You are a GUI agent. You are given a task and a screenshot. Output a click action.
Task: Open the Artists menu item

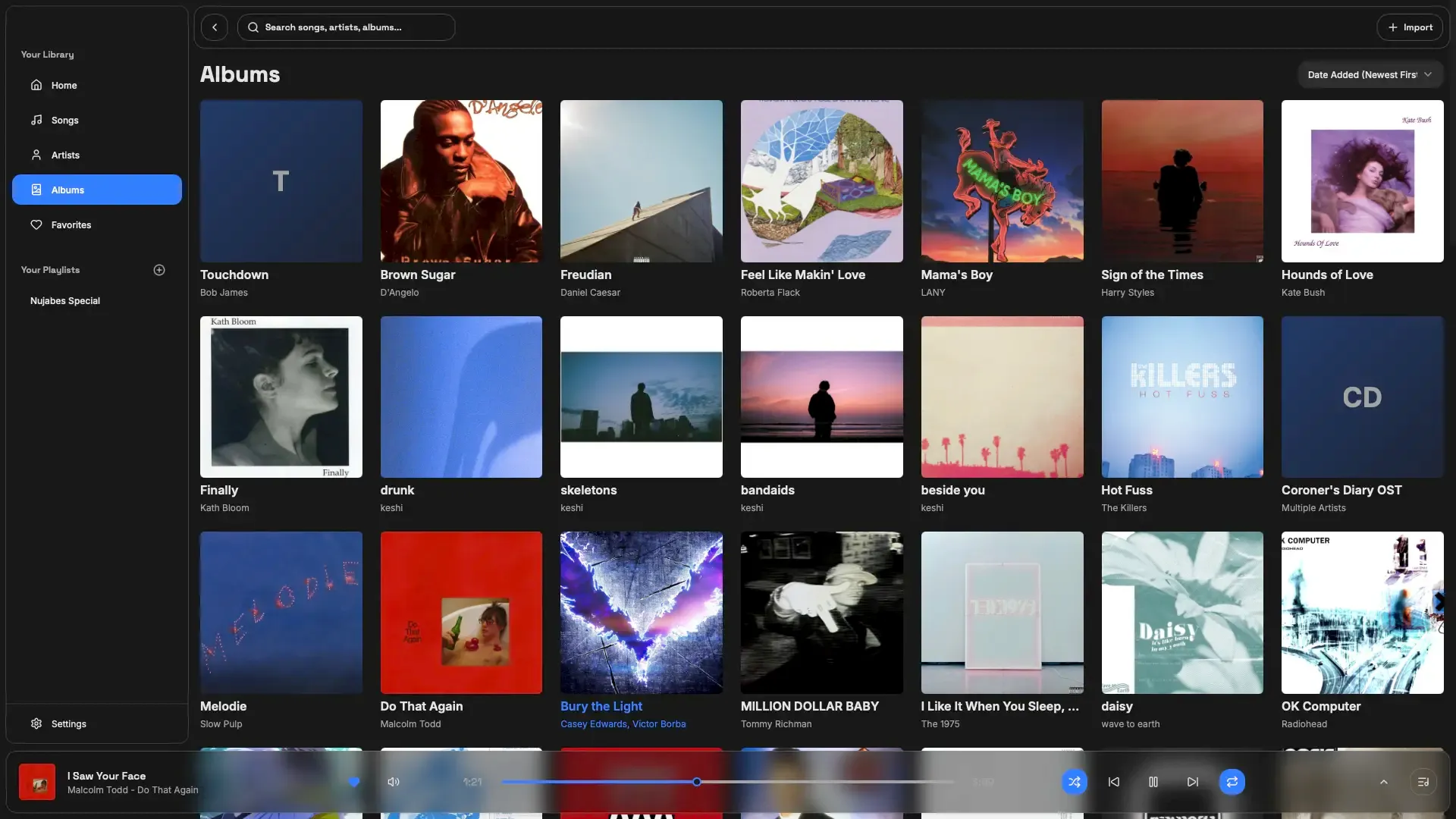tap(97, 155)
